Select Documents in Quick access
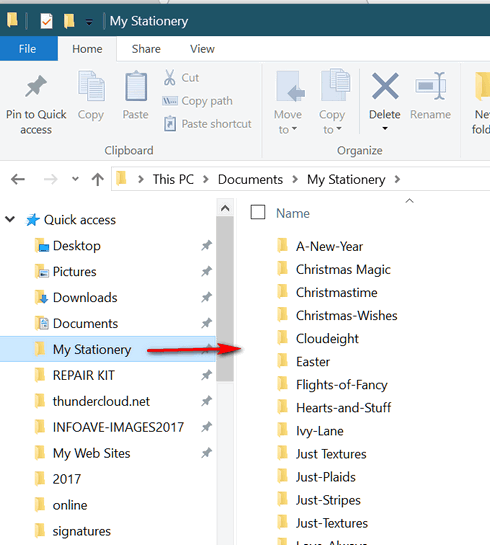The width and height of the screenshot is (490, 545). pos(85,323)
